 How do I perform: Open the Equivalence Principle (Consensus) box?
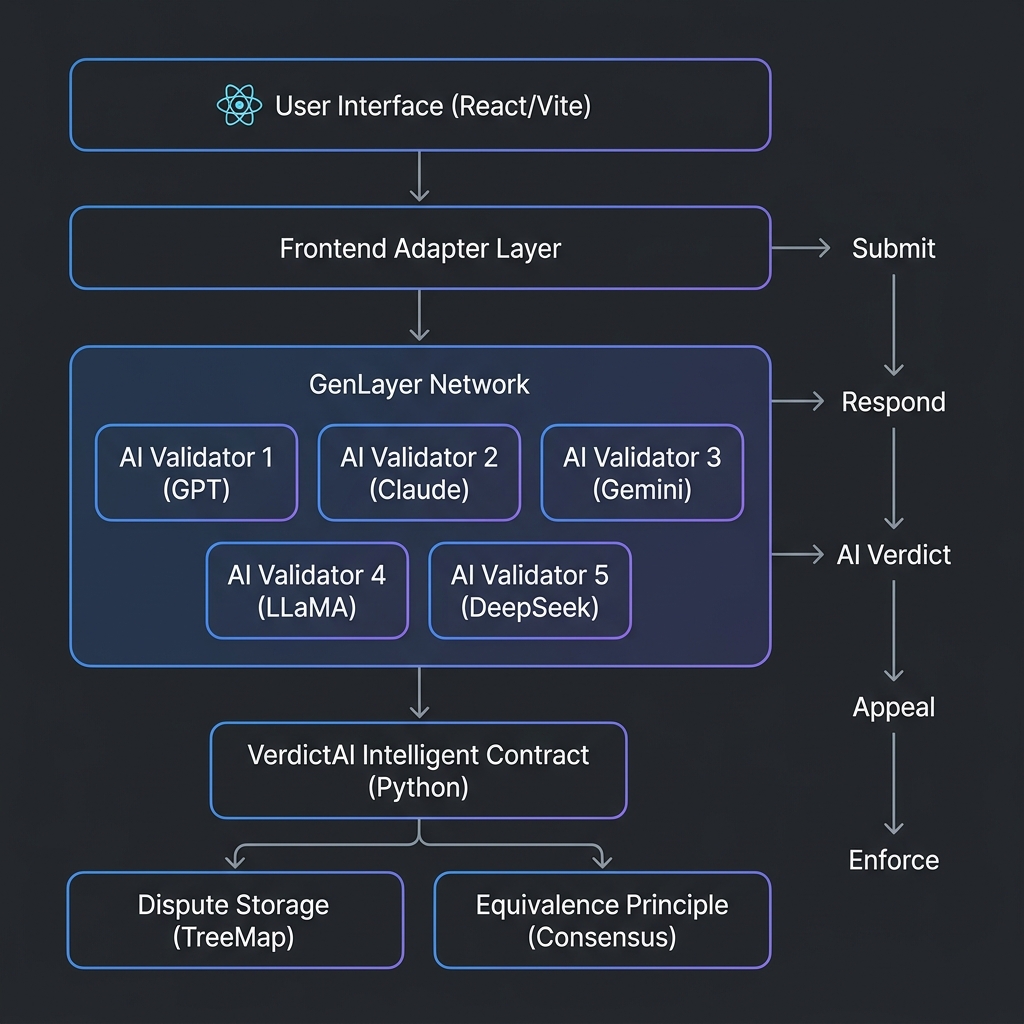(x=602, y=920)
